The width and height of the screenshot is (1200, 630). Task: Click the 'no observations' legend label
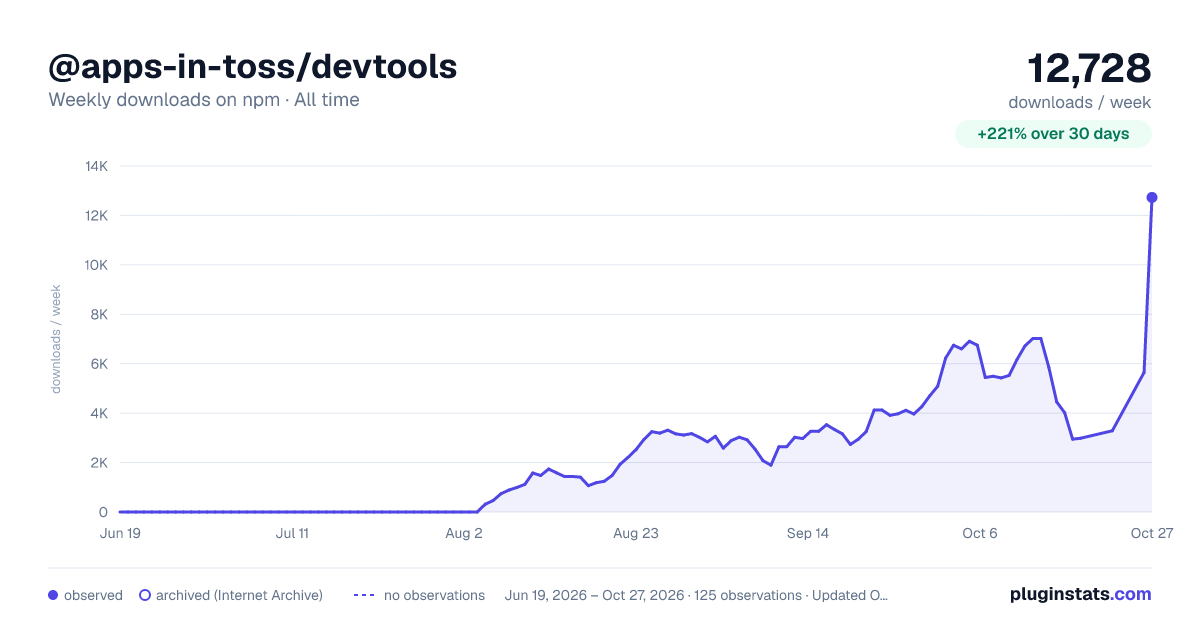pos(434,595)
